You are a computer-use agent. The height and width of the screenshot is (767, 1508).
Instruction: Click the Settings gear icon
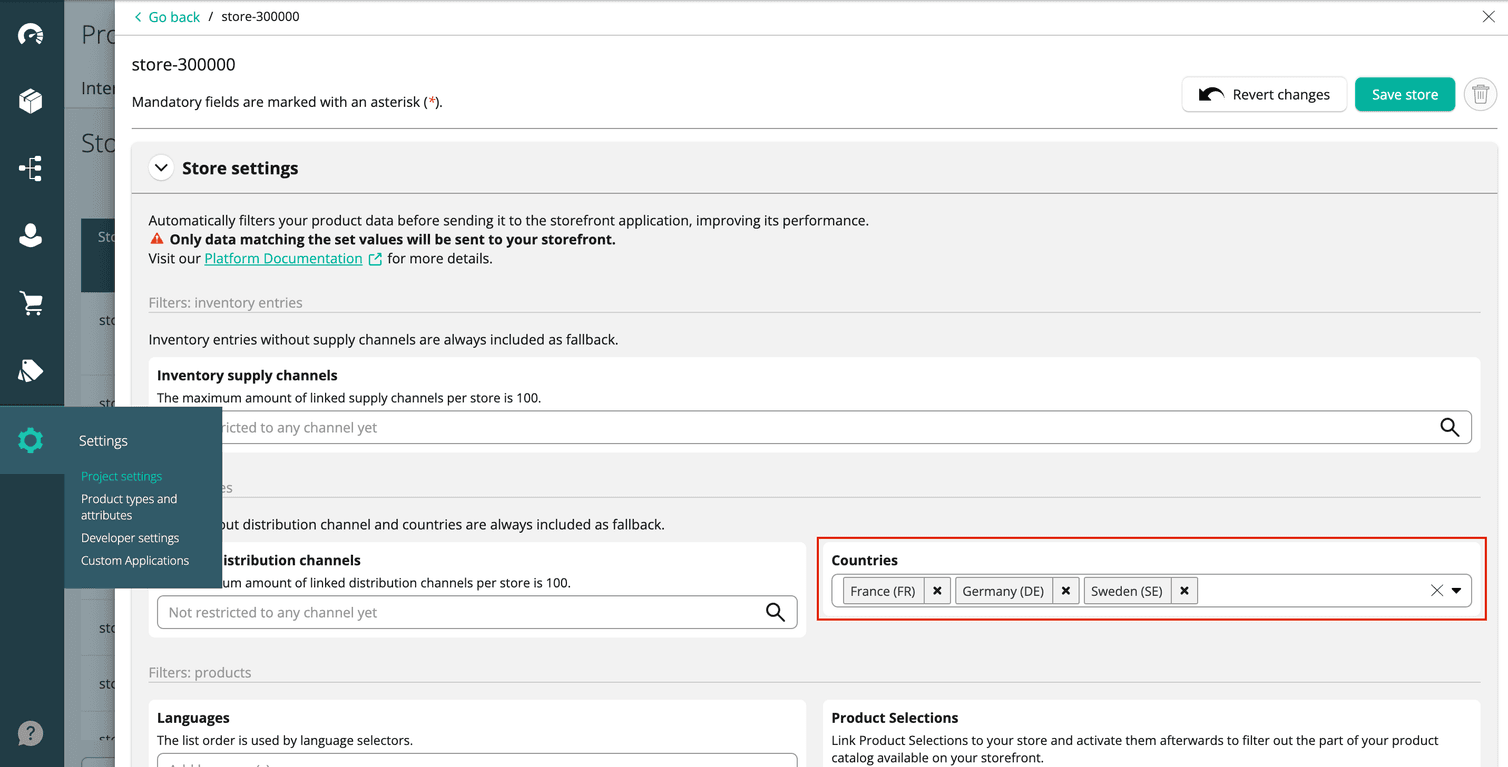tap(31, 440)
